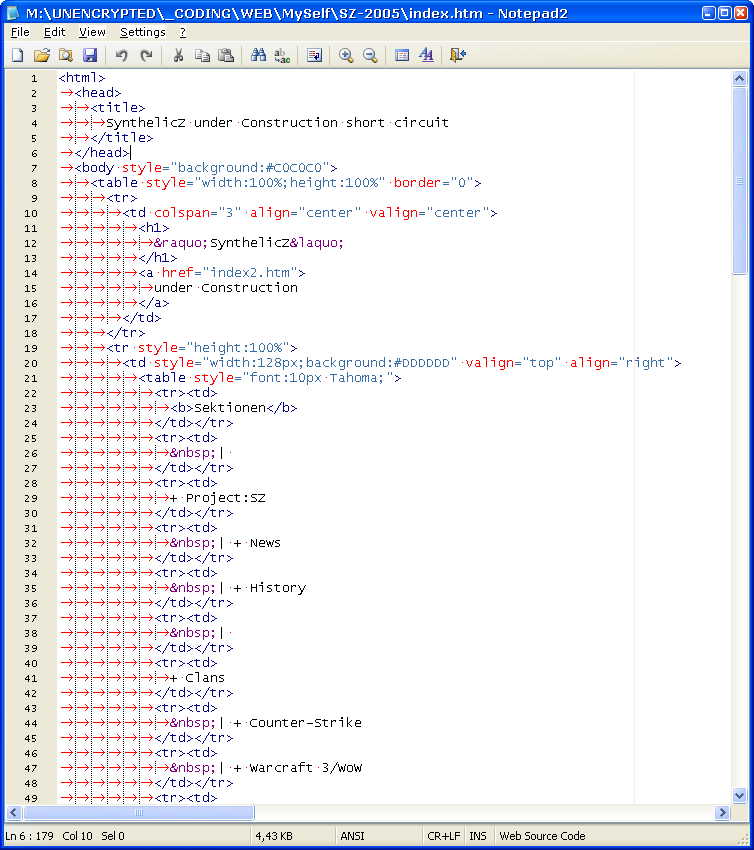Image resolution: width=754 pixels, height=850 pixels.
Task: Open the Edit menu
Action: 54,33
